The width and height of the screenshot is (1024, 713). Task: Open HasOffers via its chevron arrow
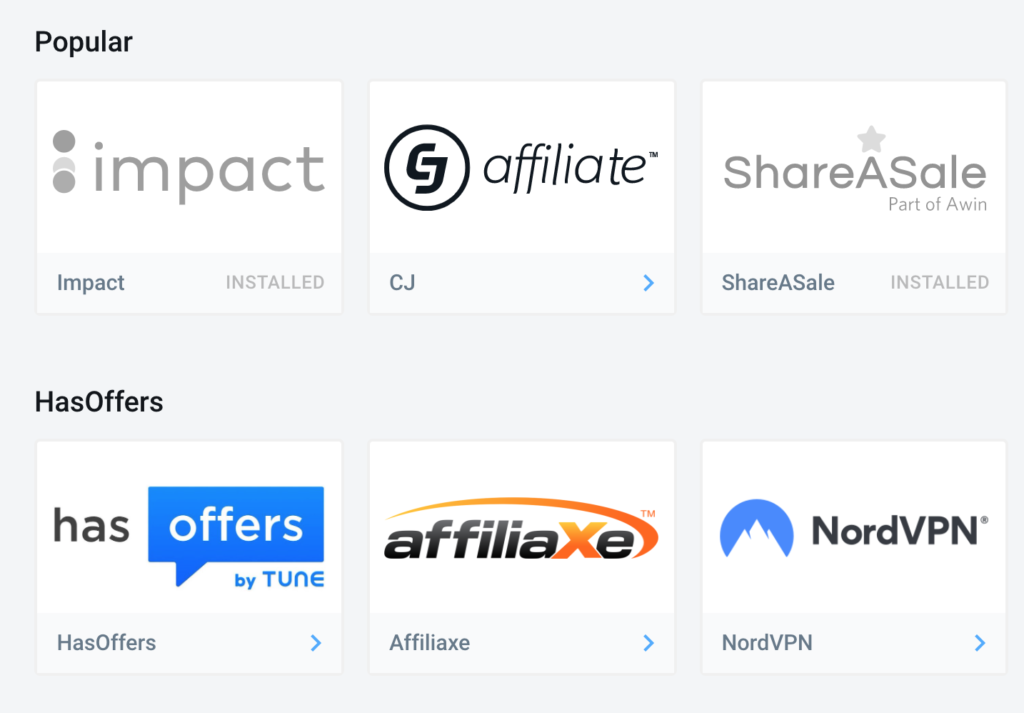pos(316,643)
